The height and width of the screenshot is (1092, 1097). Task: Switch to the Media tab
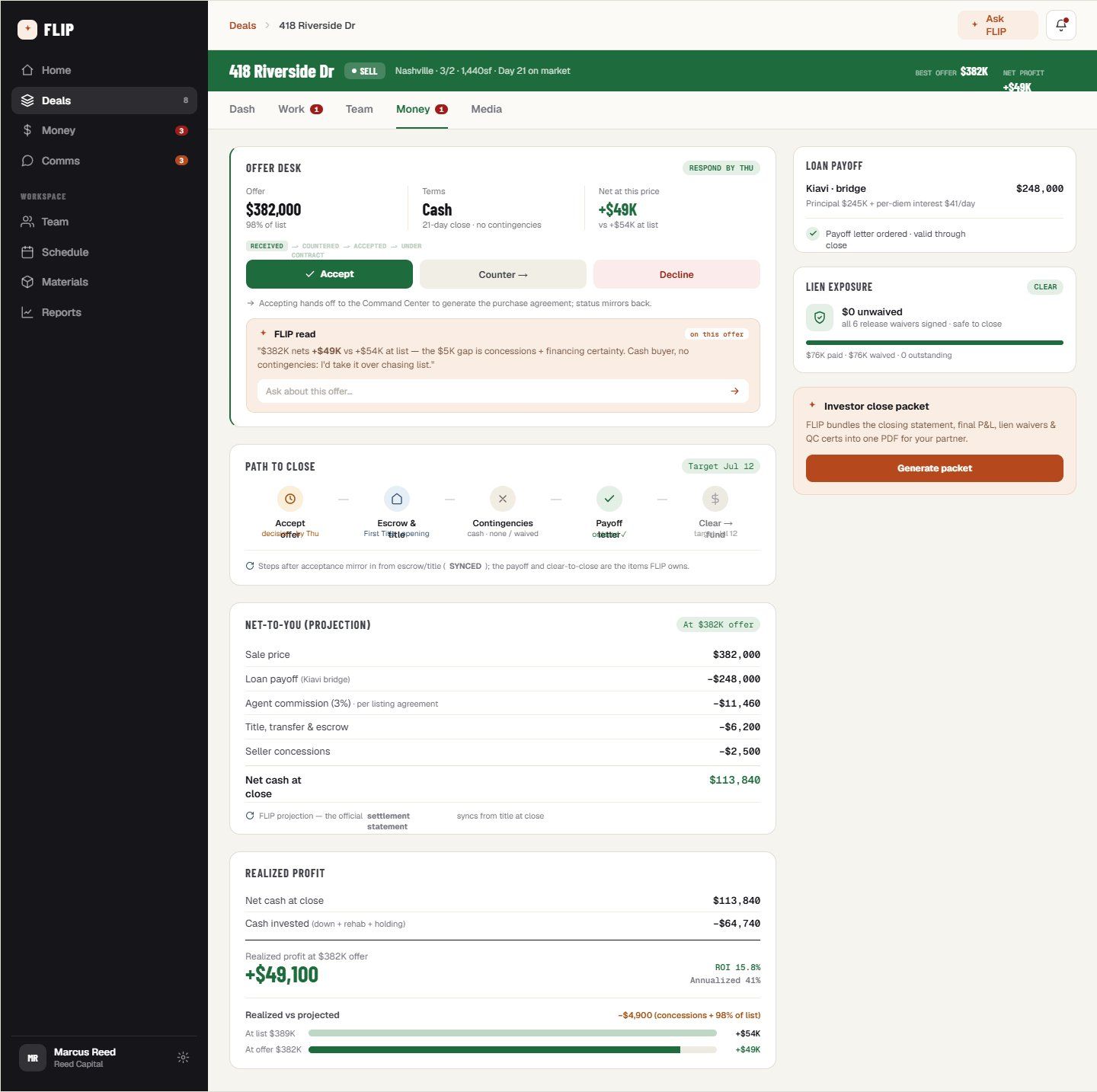[x=486, y=109]
